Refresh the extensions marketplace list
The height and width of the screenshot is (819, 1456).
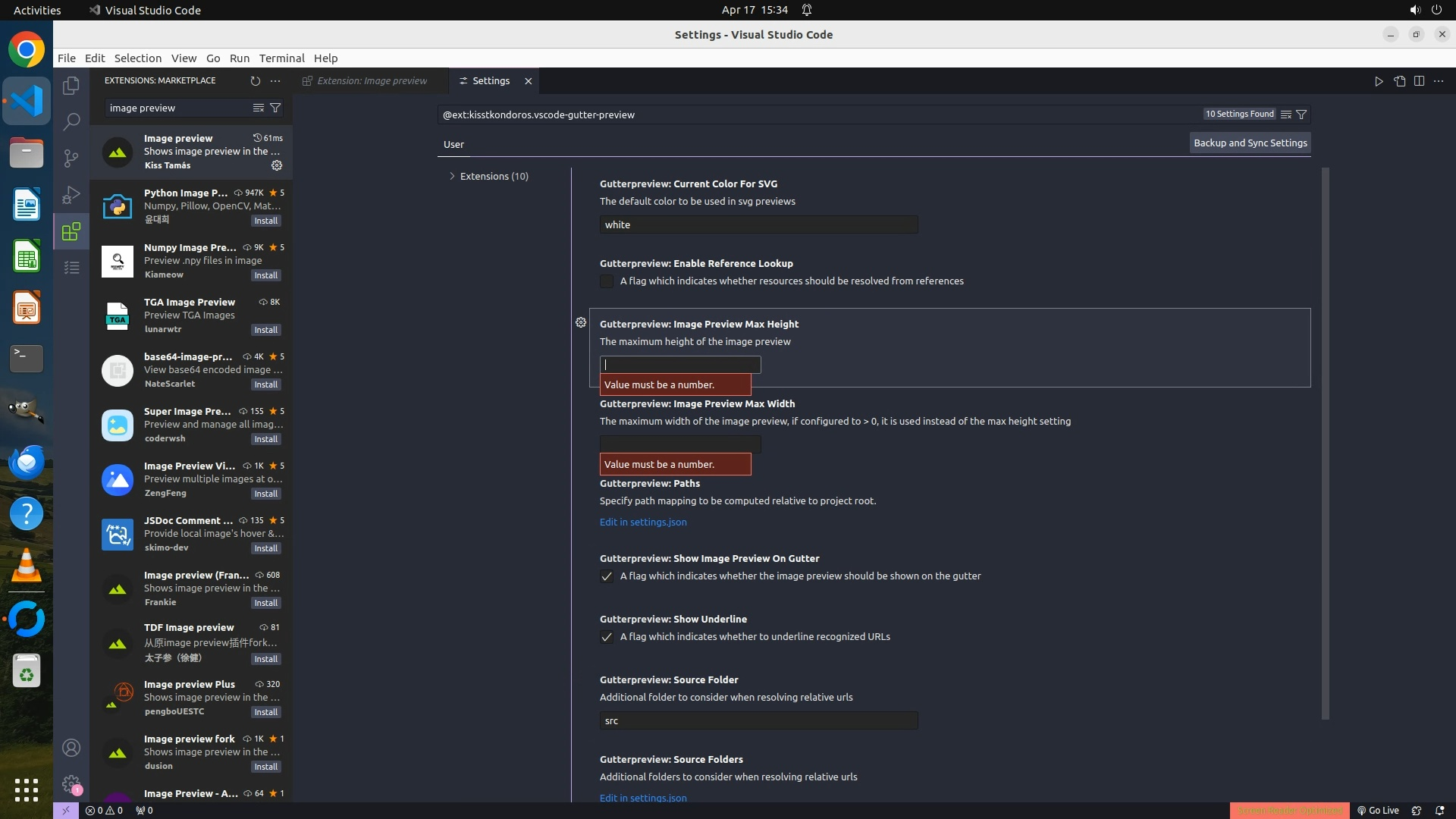[x=255, y=80]
